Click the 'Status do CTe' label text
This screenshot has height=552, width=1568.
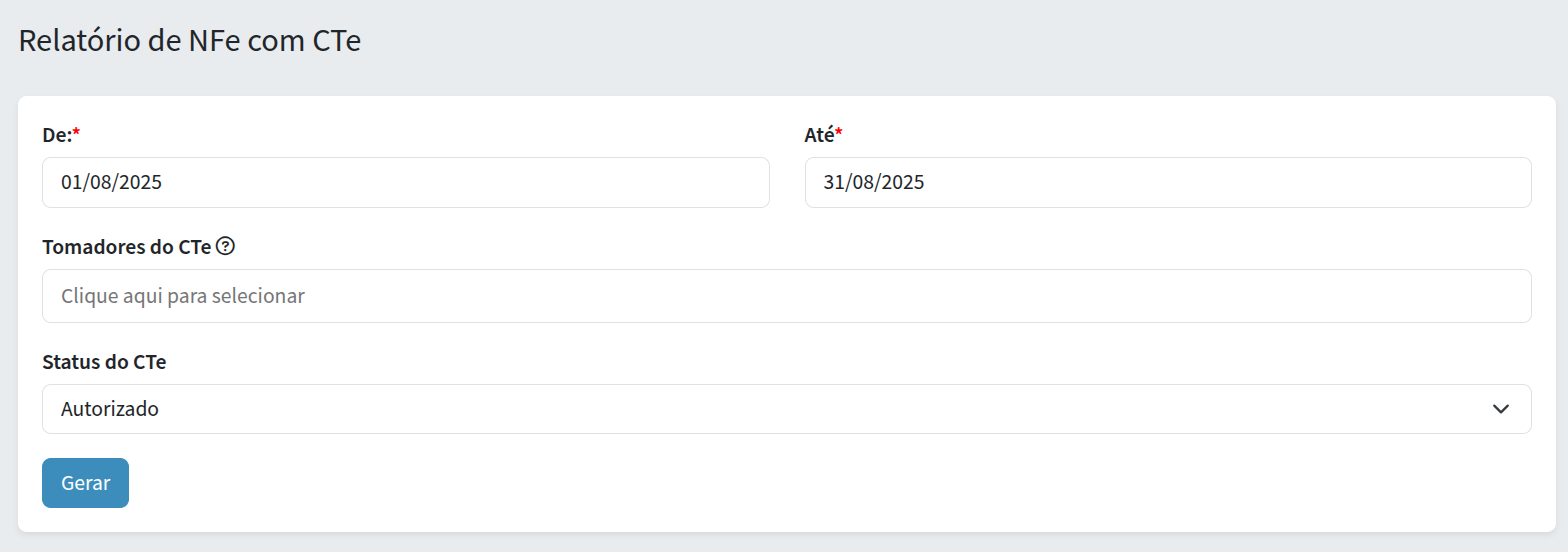(104, 362)
